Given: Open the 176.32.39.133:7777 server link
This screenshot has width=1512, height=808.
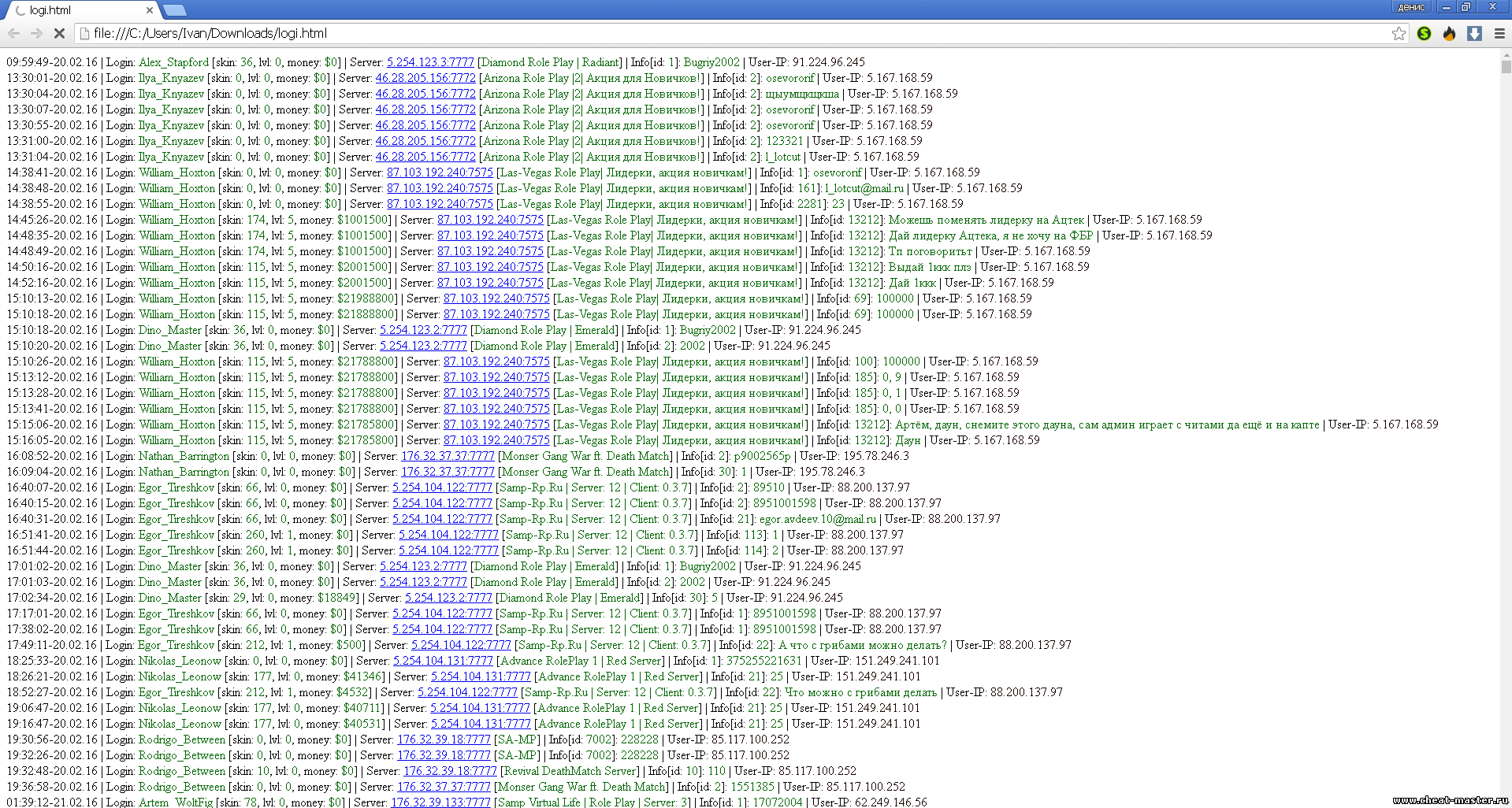Looking at the screenshot, I should tap(440, 802).
